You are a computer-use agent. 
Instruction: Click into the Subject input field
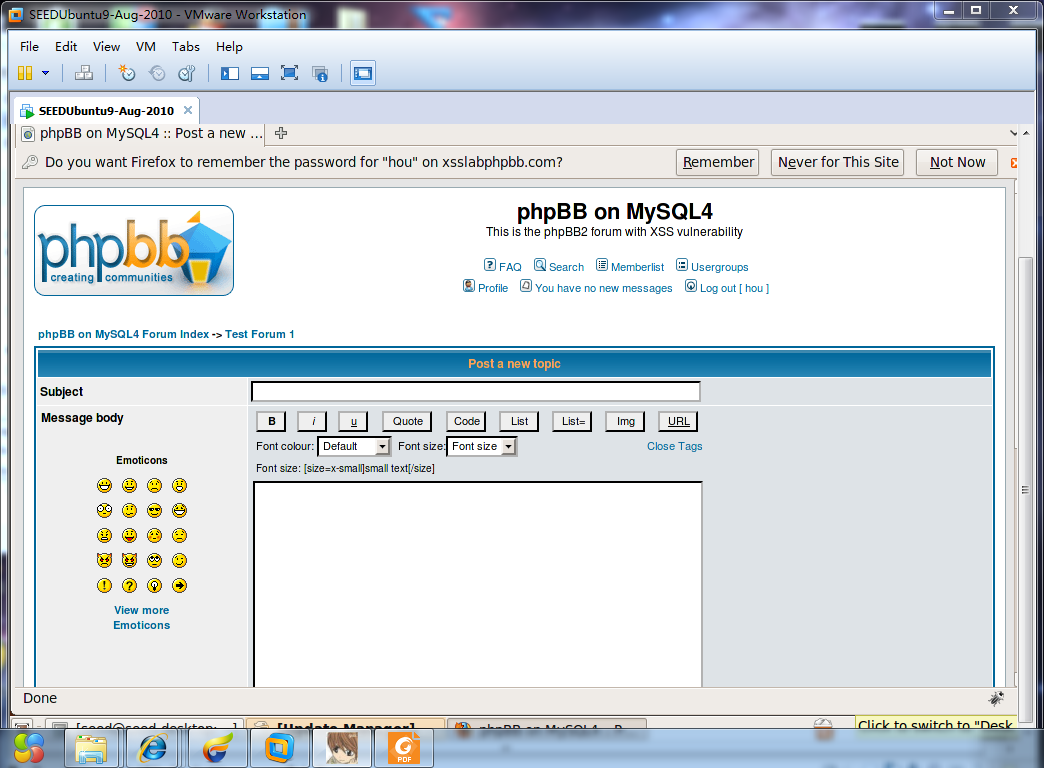475,392
